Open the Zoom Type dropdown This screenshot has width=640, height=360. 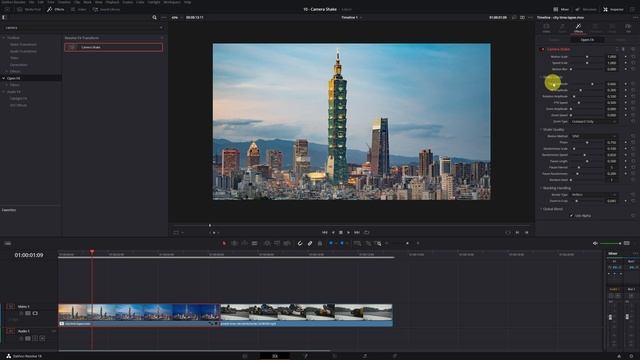pos(593,122)
